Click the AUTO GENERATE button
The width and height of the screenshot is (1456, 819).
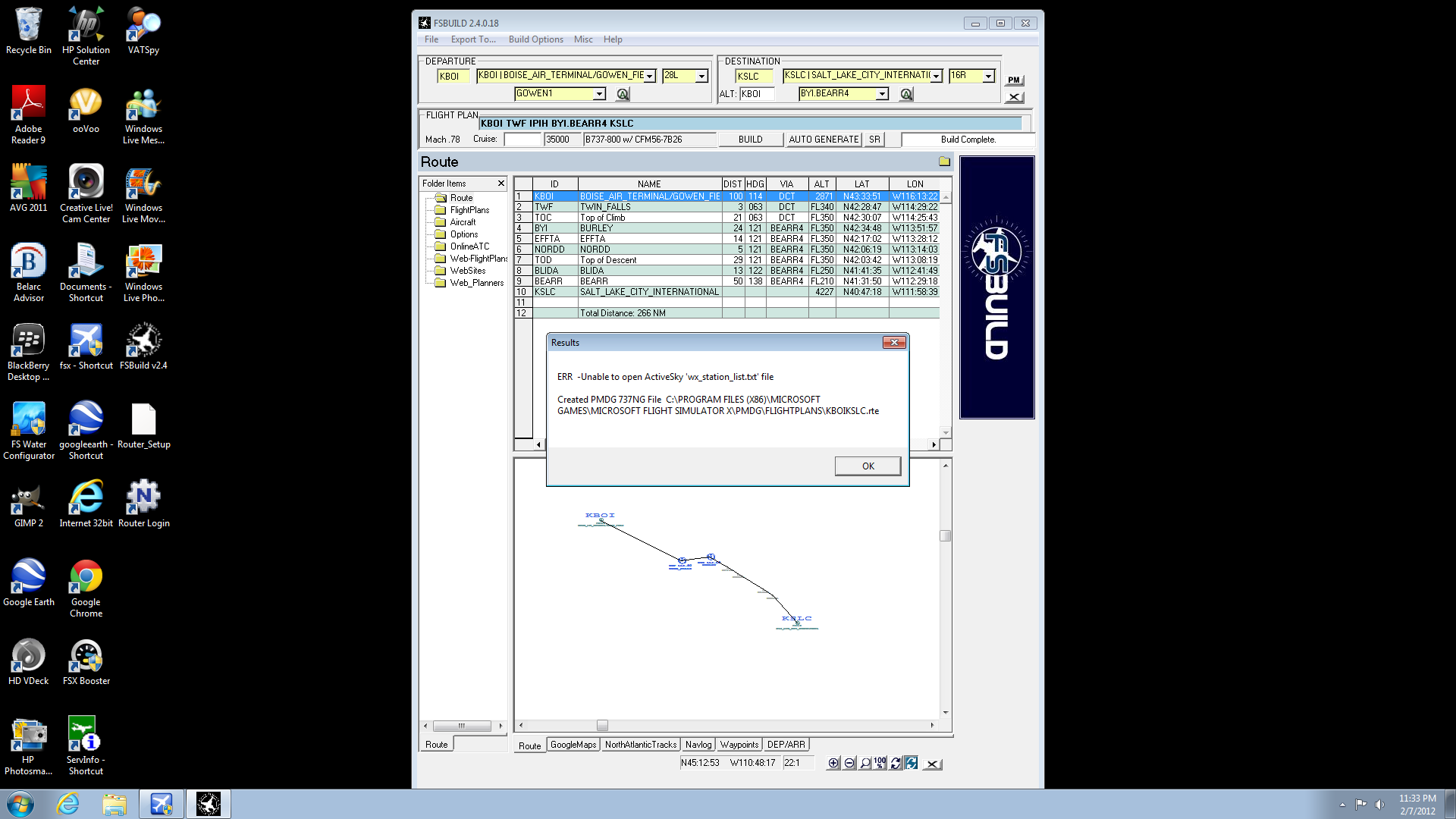pyautogui.click(x=824, y=140)
